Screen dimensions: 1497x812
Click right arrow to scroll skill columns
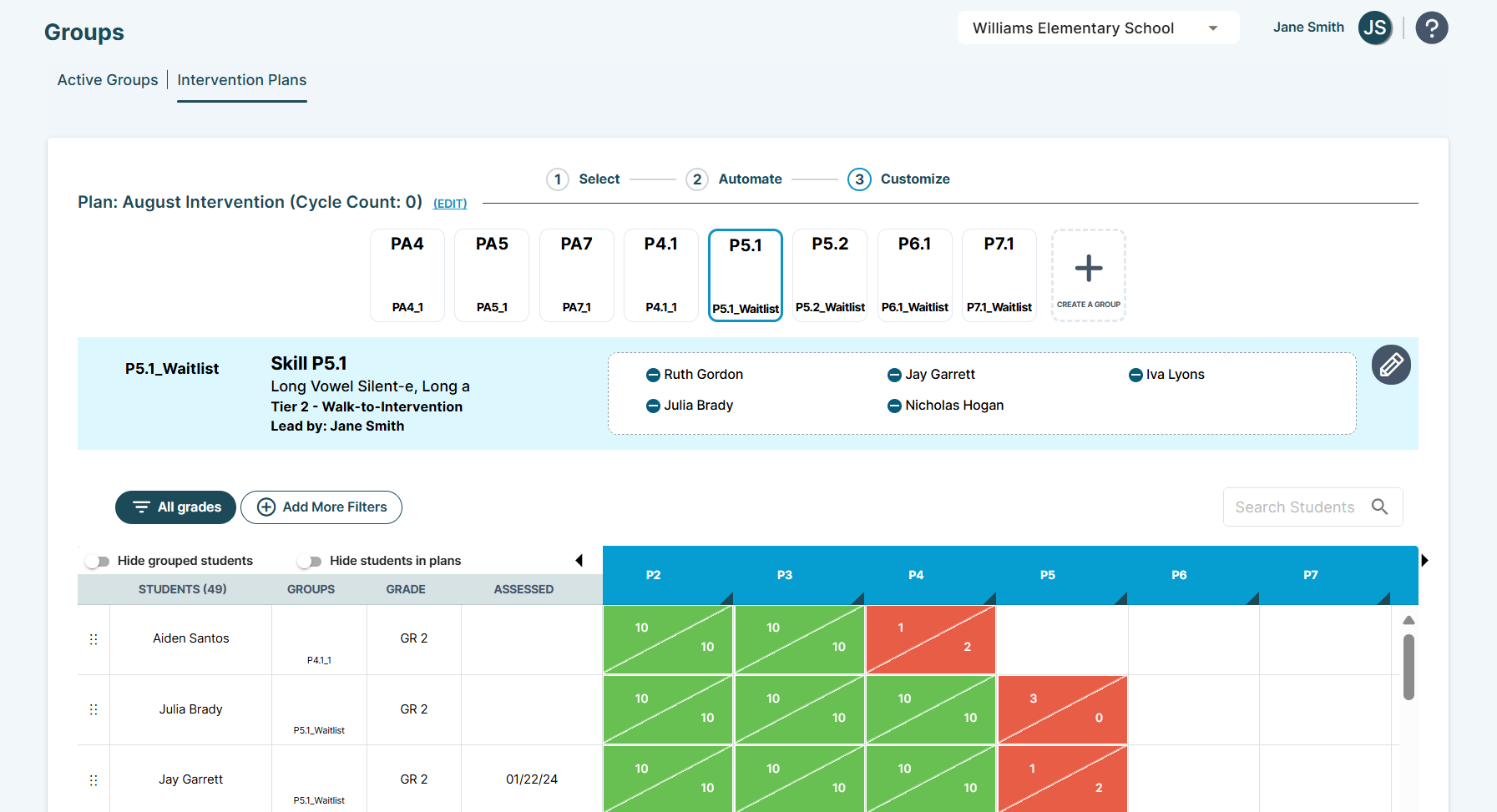(1424, 560)
